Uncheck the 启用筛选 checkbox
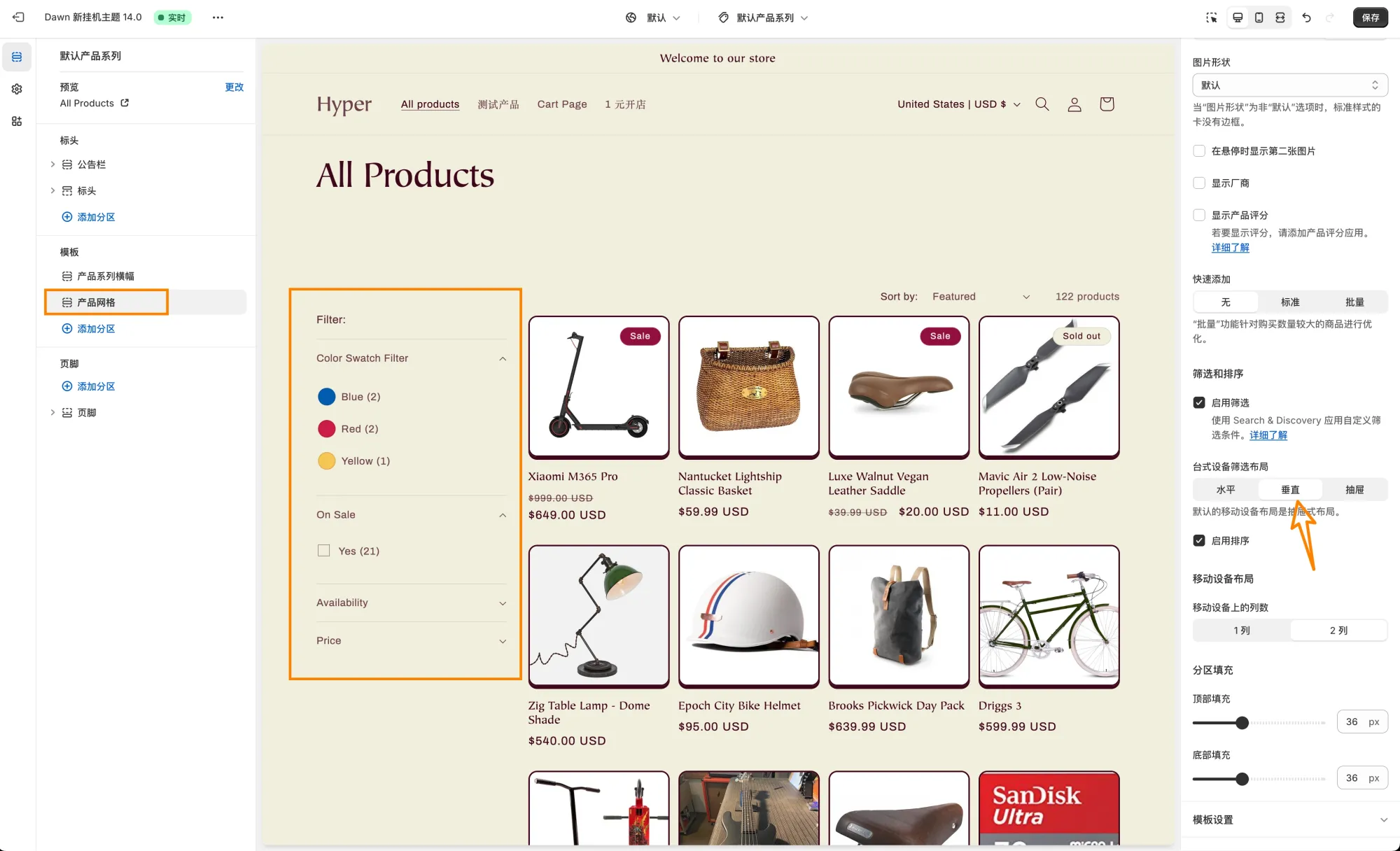This screenshot has height=851, width=1400. tap(1199, 403)
